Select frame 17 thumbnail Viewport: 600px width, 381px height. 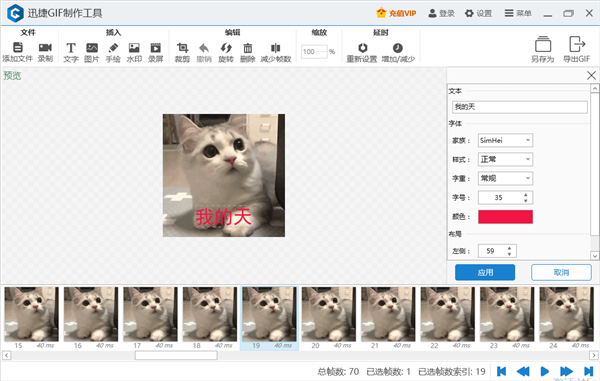[x=150, y=314]
